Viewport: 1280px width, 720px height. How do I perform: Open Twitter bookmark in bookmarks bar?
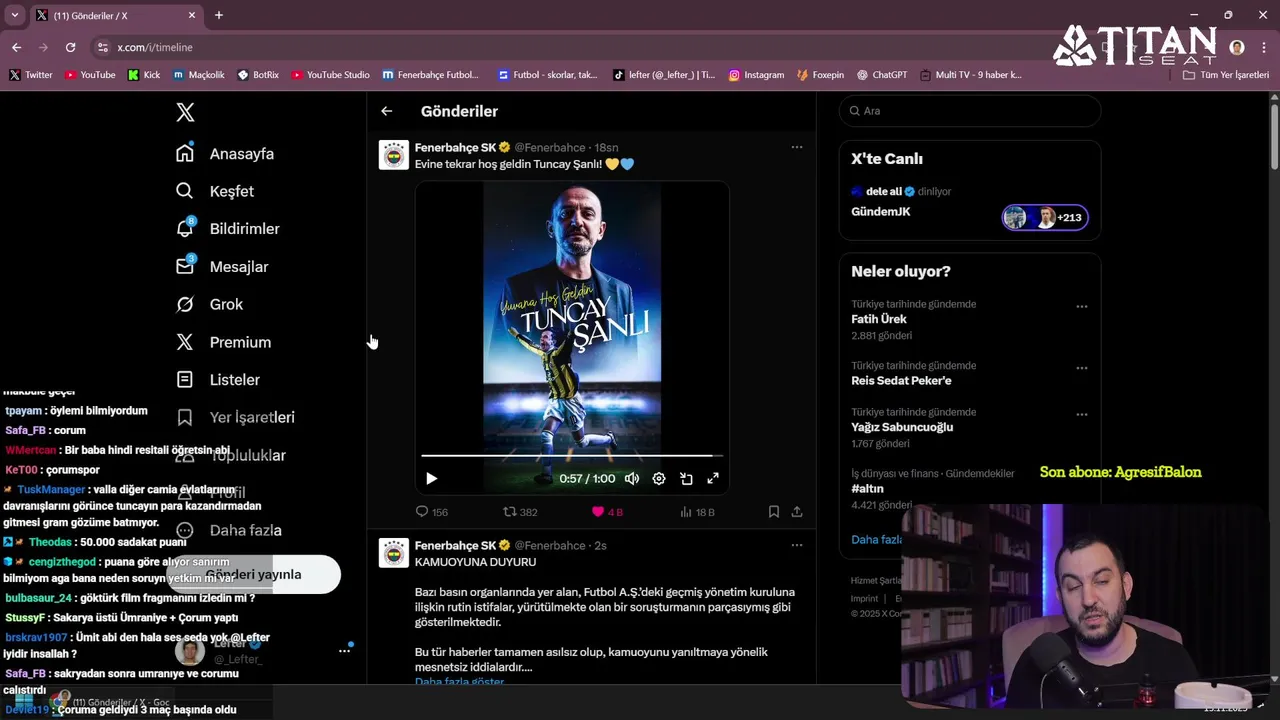pyautogui.click(x=30, y=75)
